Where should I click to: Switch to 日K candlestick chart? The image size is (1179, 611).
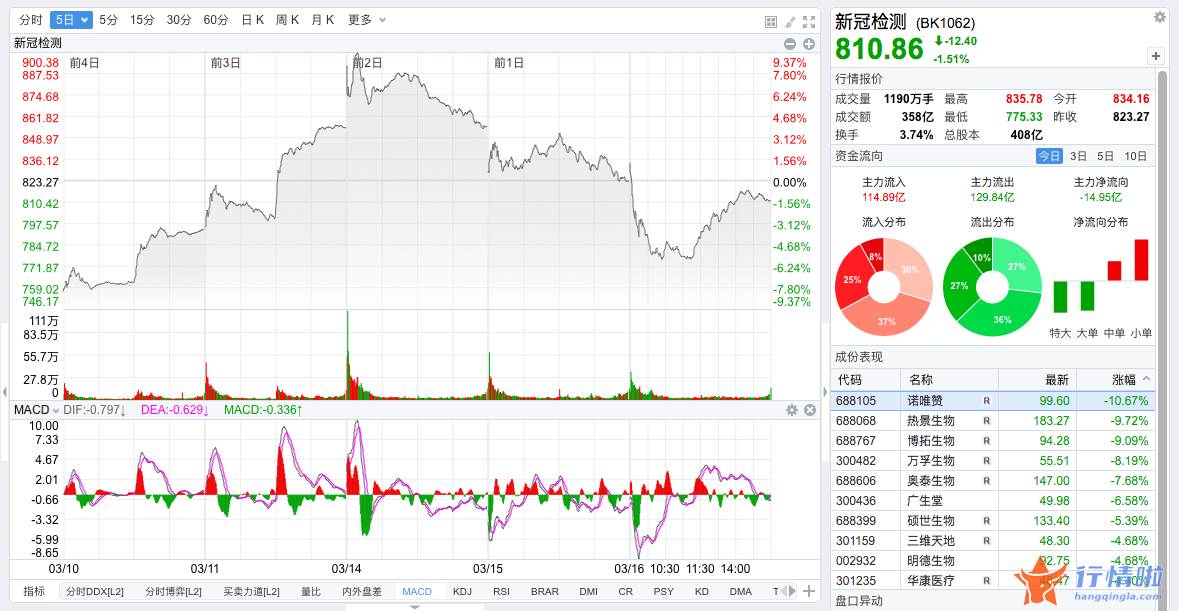(x=253, y=20)
